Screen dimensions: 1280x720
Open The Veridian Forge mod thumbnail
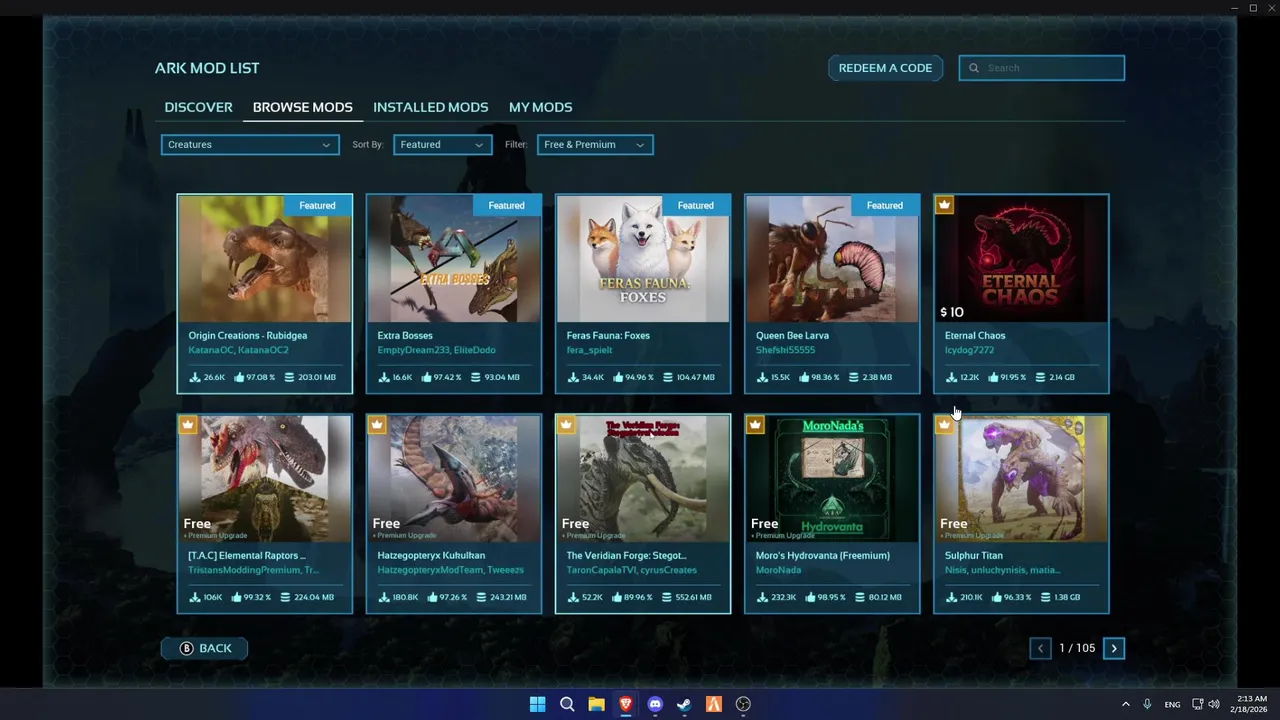643,479
